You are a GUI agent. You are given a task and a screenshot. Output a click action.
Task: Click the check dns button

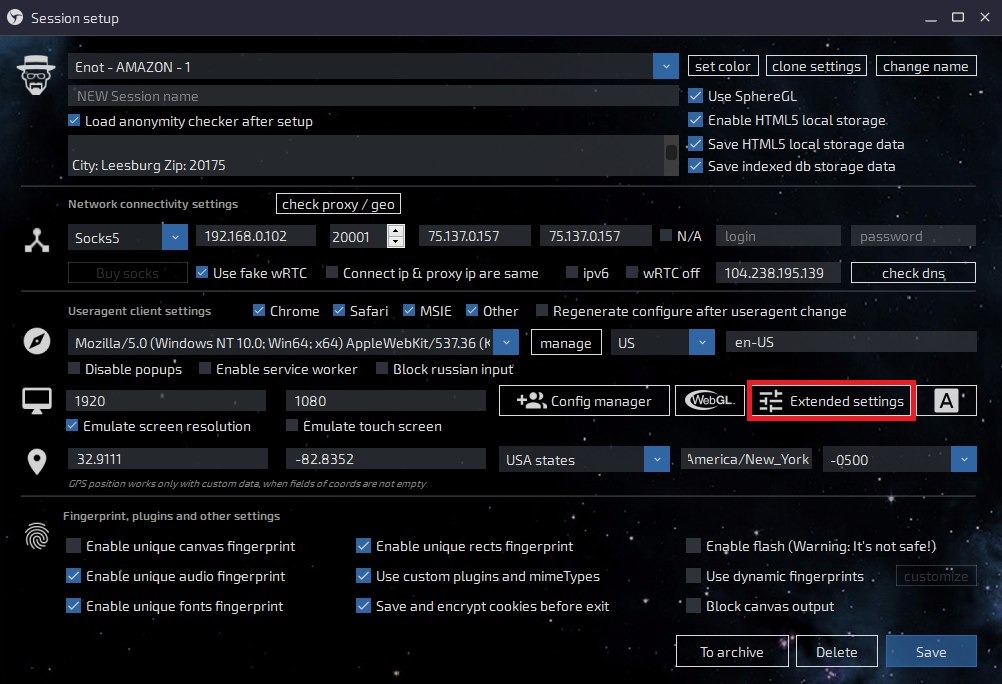tap(913, 273)
